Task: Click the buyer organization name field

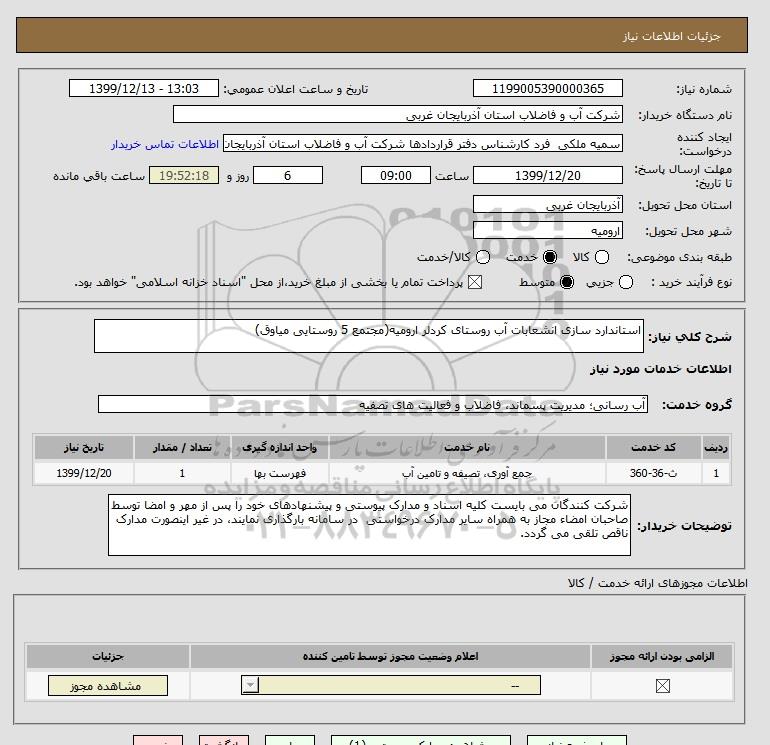Action: coord(398,115)
